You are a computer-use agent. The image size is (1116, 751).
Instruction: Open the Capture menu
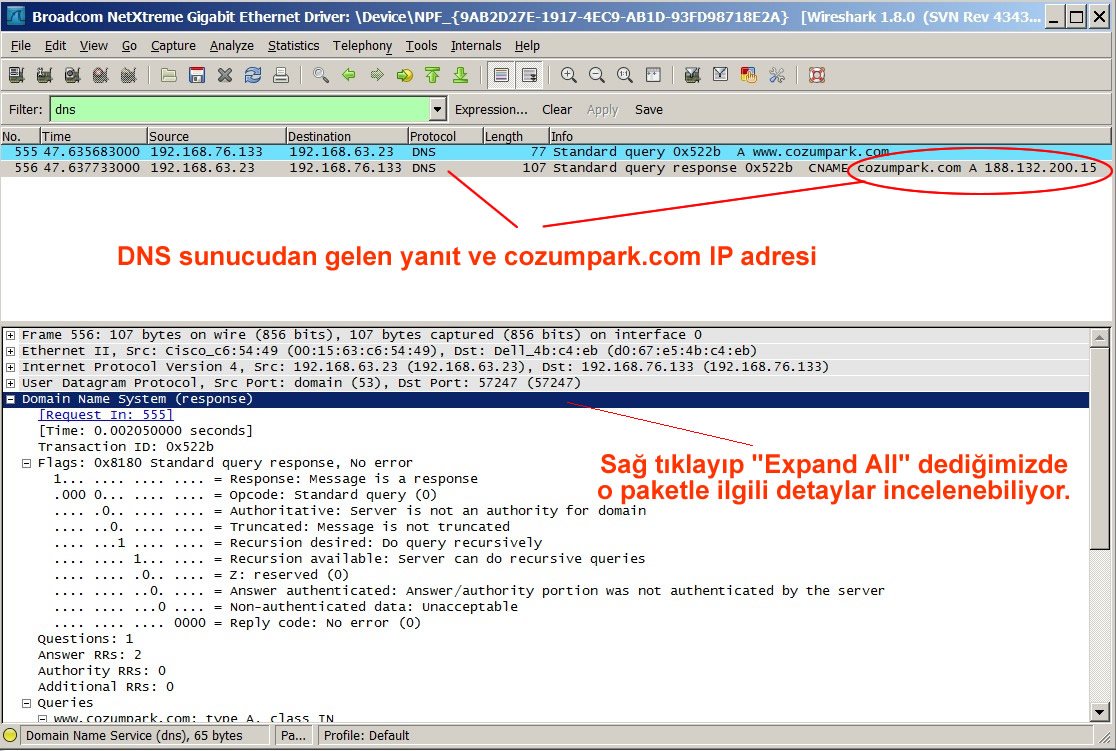[173, 46]
